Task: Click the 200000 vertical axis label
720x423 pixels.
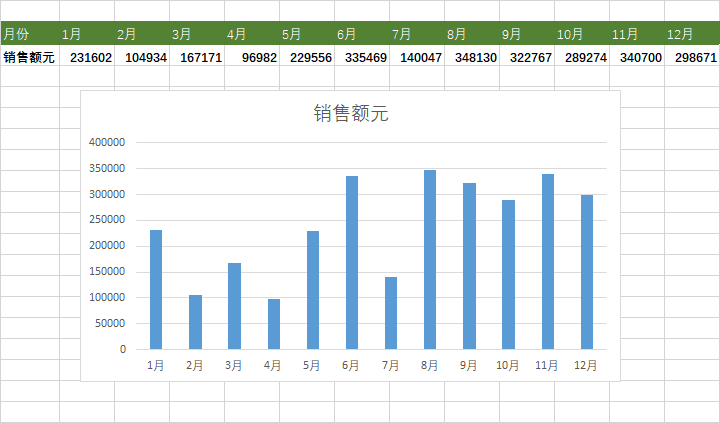Action: tap(107, 246)
